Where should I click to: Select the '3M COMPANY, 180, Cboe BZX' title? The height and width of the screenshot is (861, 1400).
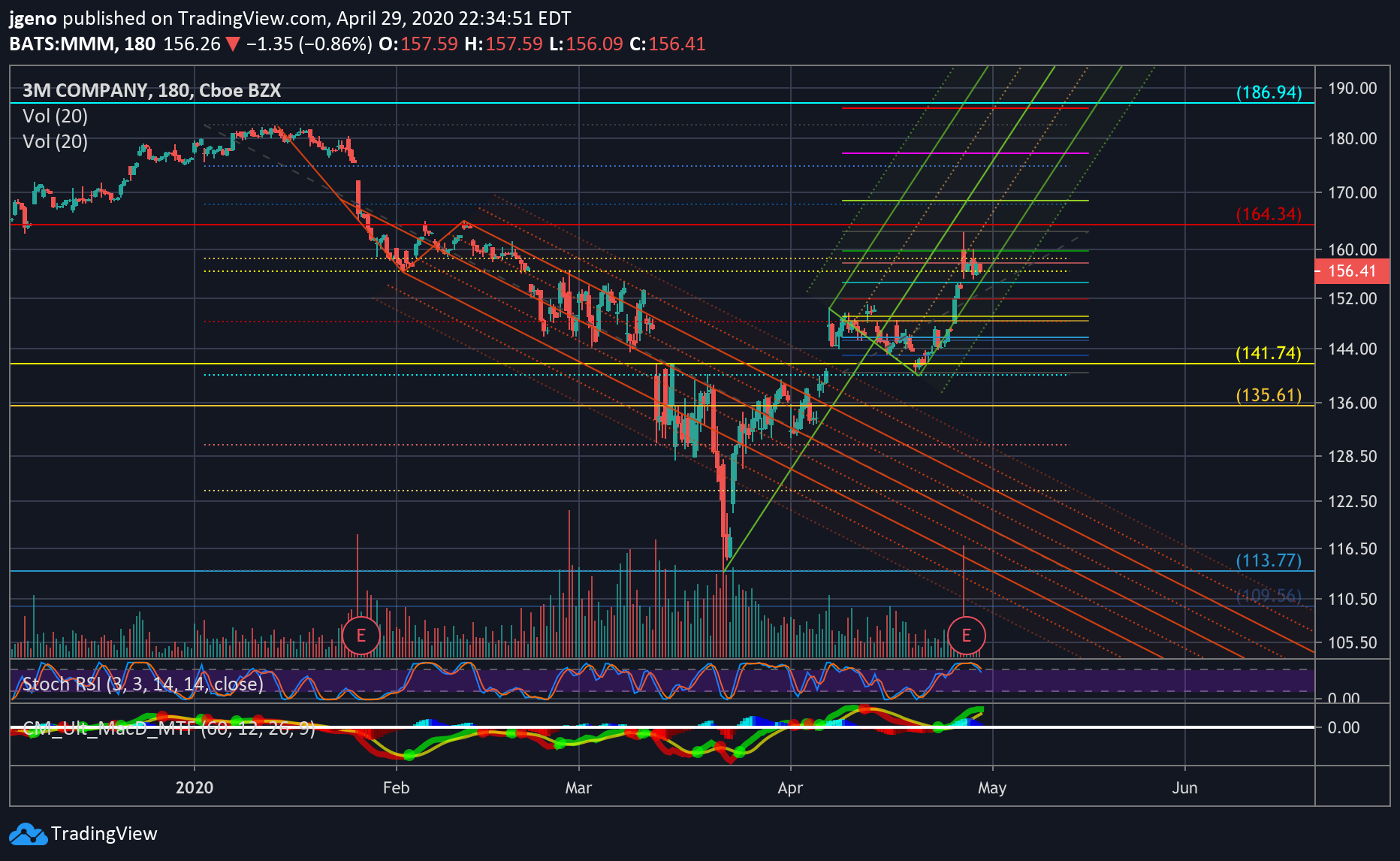pyautogui.click(x=152, y=91)
